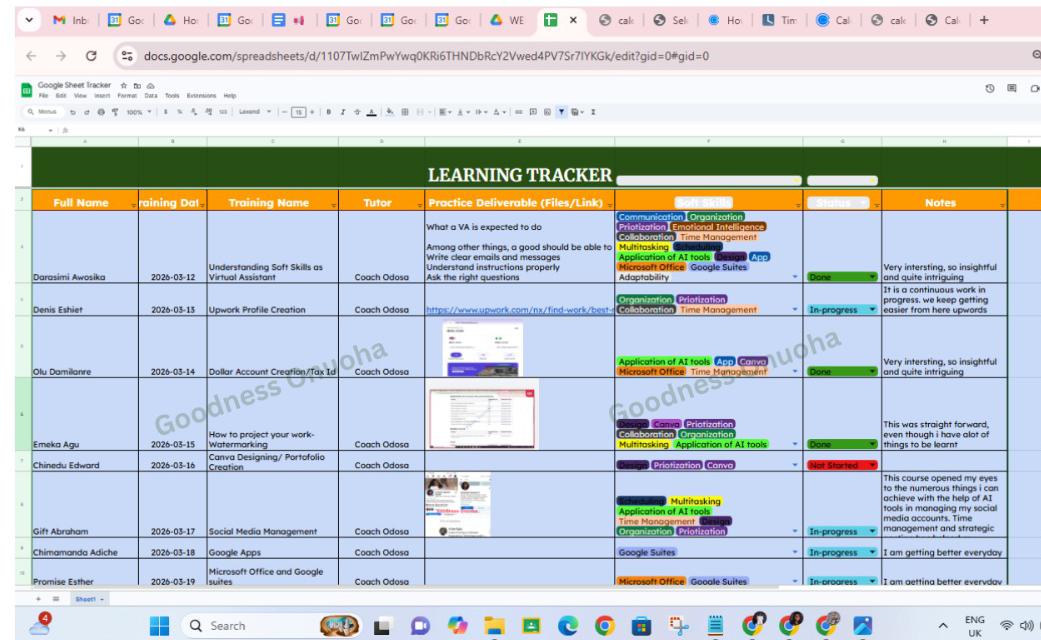Viewport: 1041px width, 640px height.
Task: Apply percent format from toolbar
Action: 179,112
